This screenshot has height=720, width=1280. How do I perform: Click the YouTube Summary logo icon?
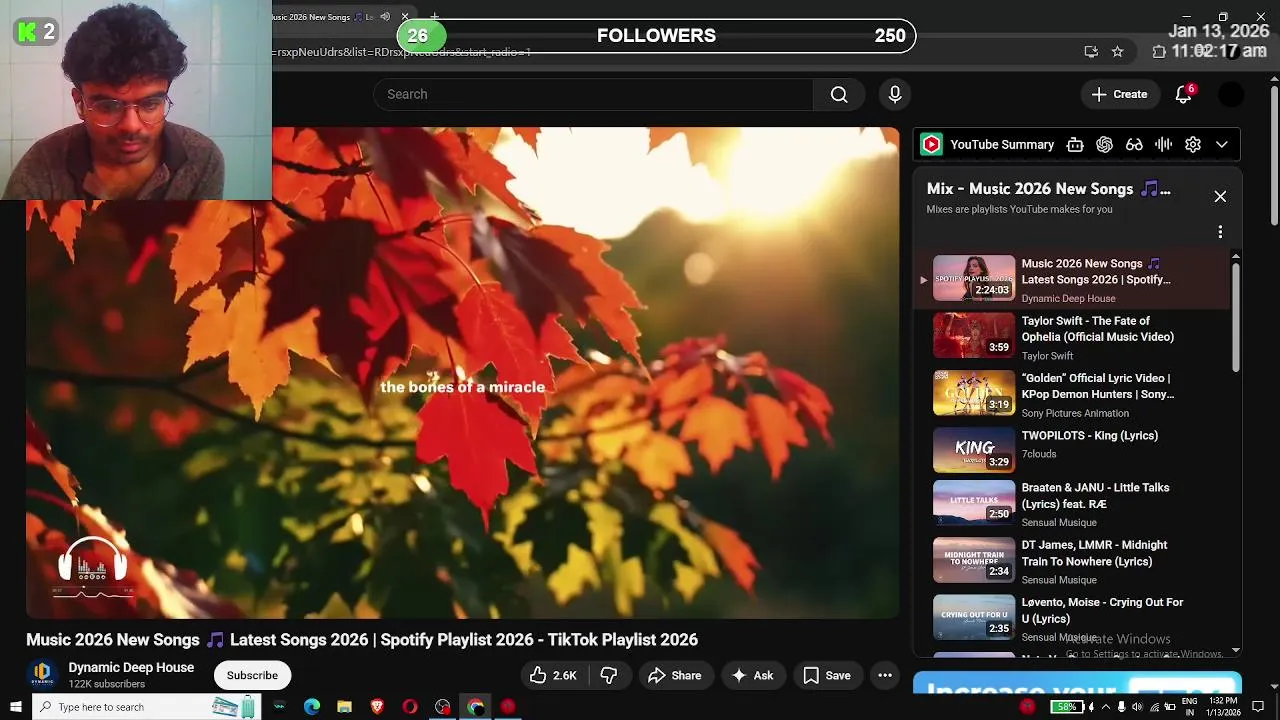pyautogui.click(x=931, y=144)
